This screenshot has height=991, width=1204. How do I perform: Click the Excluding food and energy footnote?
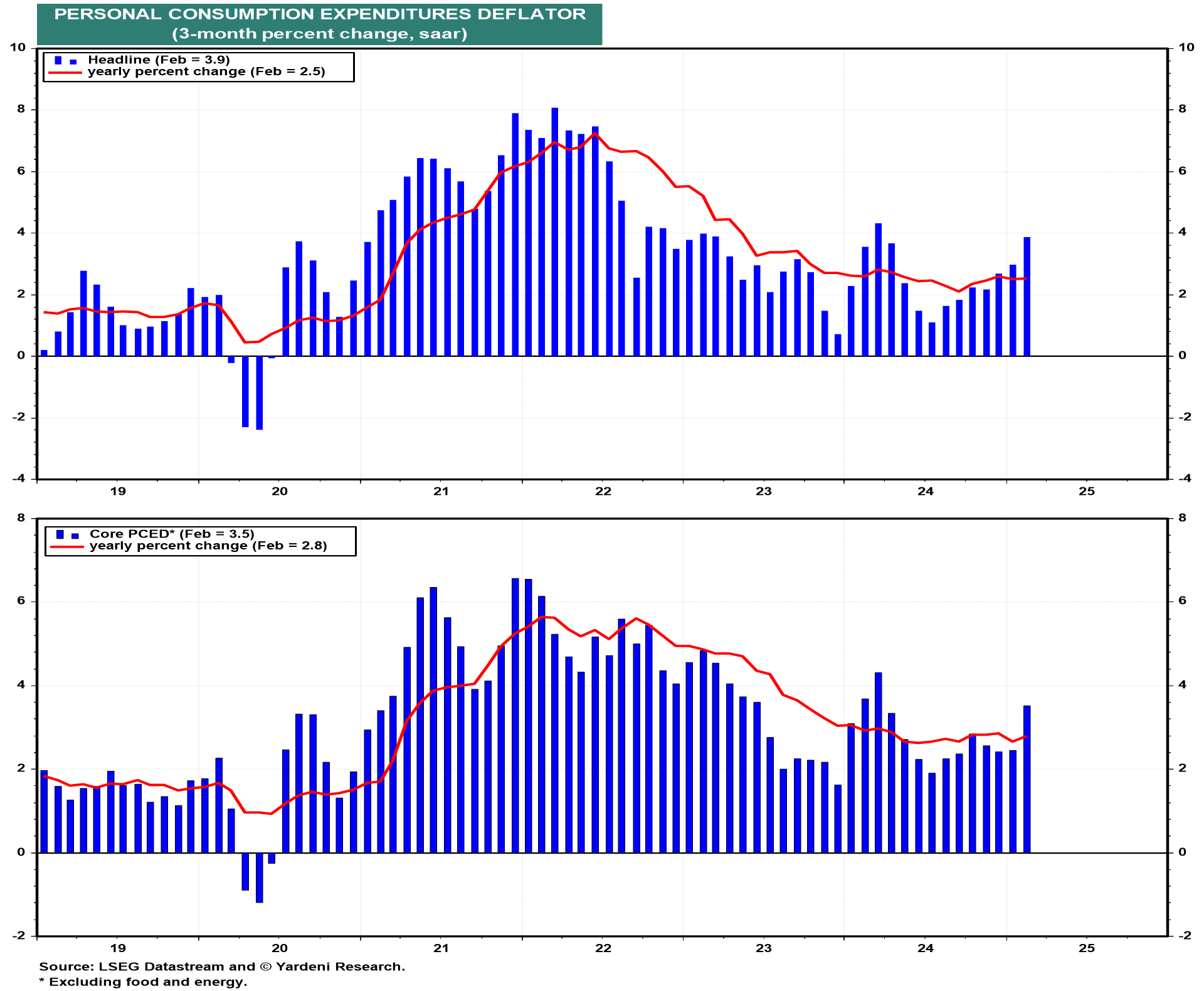tap(143, 982)
